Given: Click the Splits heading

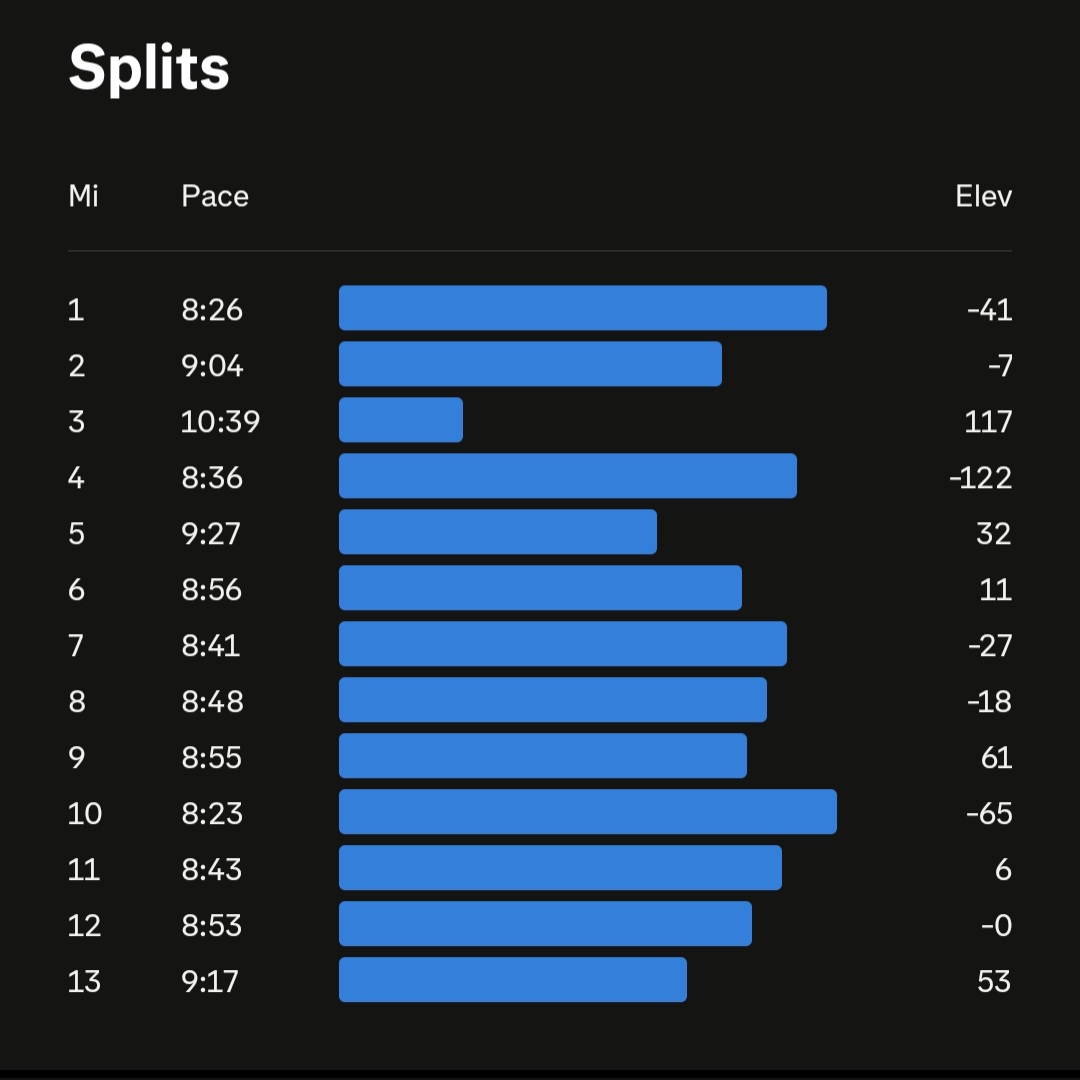Looking at the screenshot, I should click(x=149, y=68).
